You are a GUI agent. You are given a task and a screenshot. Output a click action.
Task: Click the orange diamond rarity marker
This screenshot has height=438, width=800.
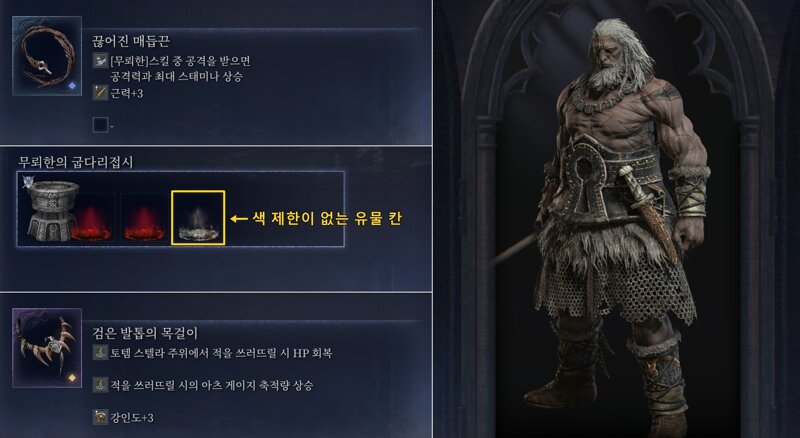pyautogui.click(x=72, y=378)
